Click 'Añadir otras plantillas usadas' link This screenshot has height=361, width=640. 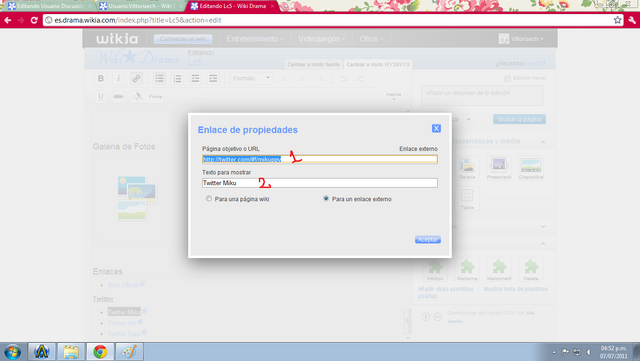[x=446, y=292]
